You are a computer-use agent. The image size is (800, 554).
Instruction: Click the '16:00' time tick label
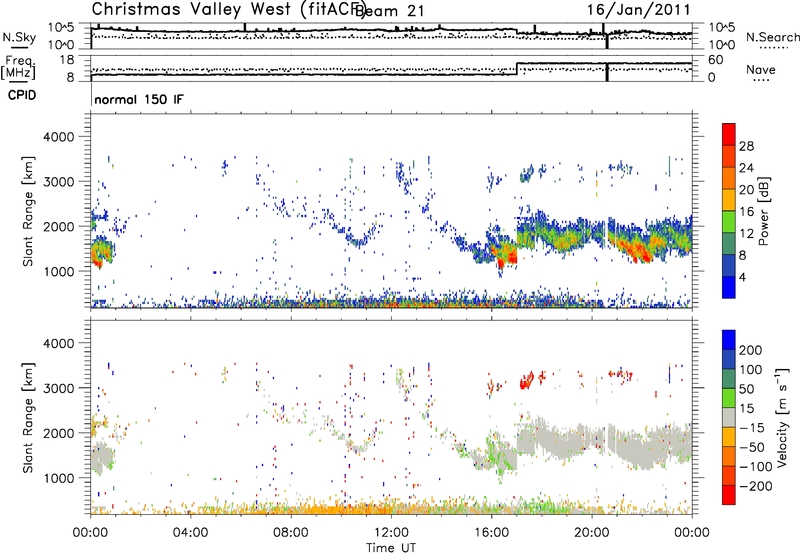[x=491, y=532]
